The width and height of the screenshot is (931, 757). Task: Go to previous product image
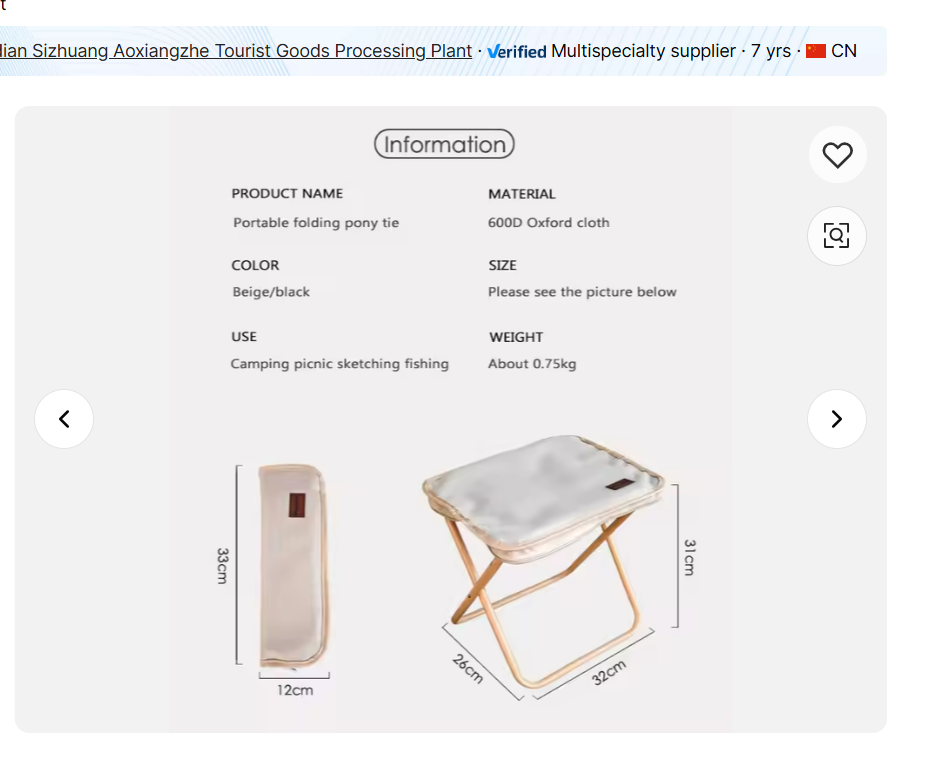[x=64, y=419]
